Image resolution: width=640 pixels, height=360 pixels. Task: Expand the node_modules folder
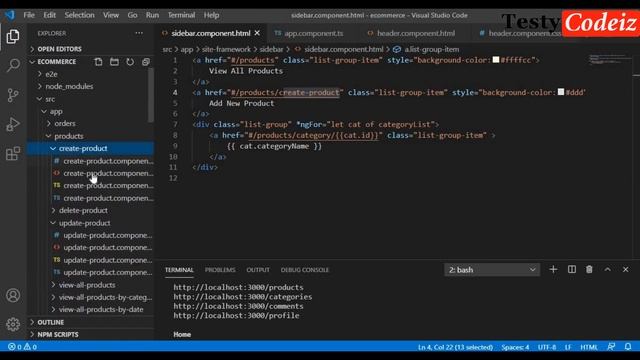point(69,86)
